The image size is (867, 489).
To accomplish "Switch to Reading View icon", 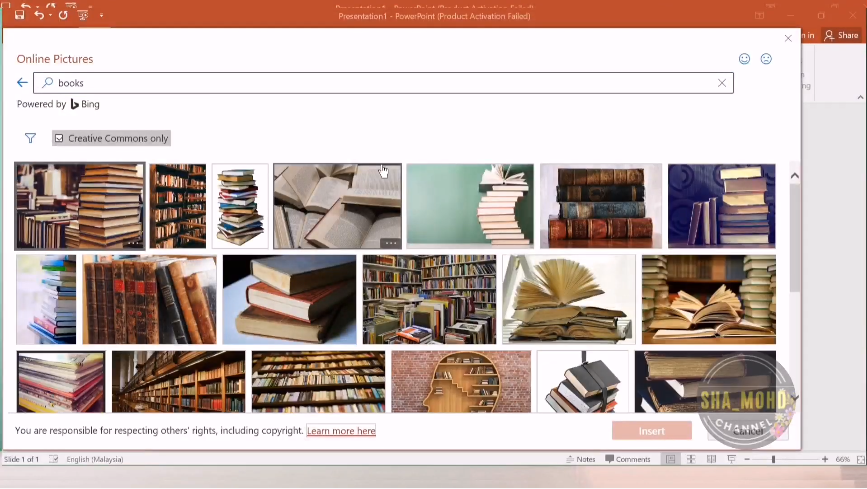I will (x=711, y=459).
